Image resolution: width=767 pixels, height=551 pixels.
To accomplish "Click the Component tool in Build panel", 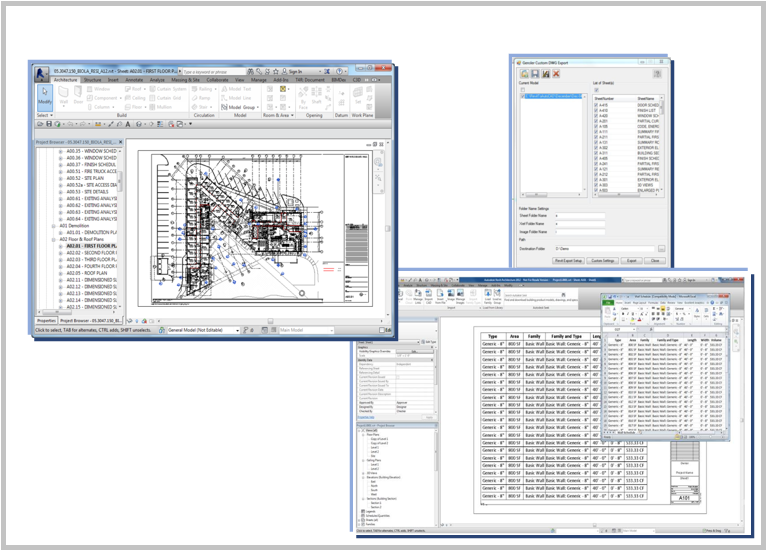I will pyautogui.click(x=103, y=98).
